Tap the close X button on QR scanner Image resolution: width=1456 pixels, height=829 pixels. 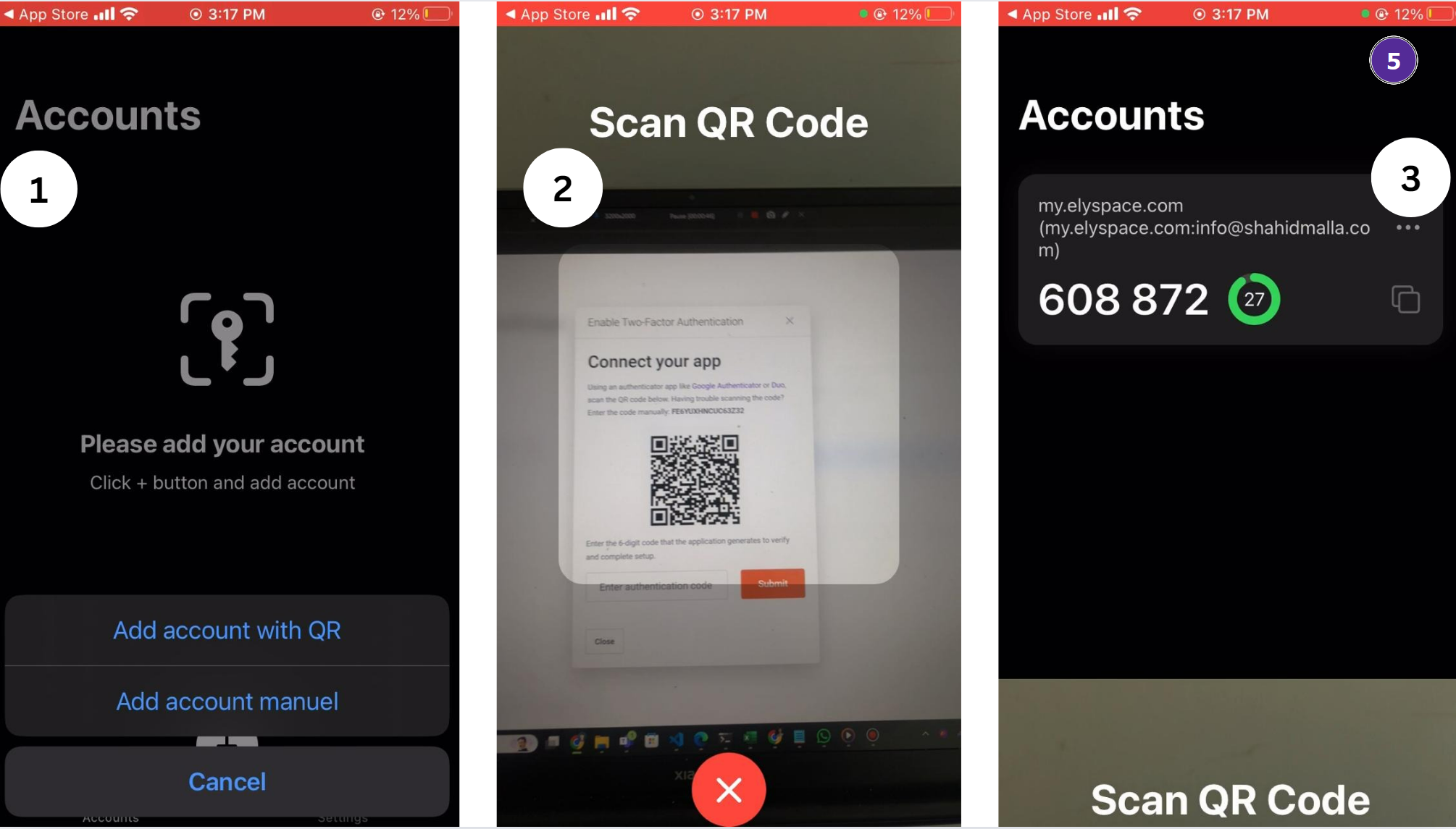(x=729, y=790)
